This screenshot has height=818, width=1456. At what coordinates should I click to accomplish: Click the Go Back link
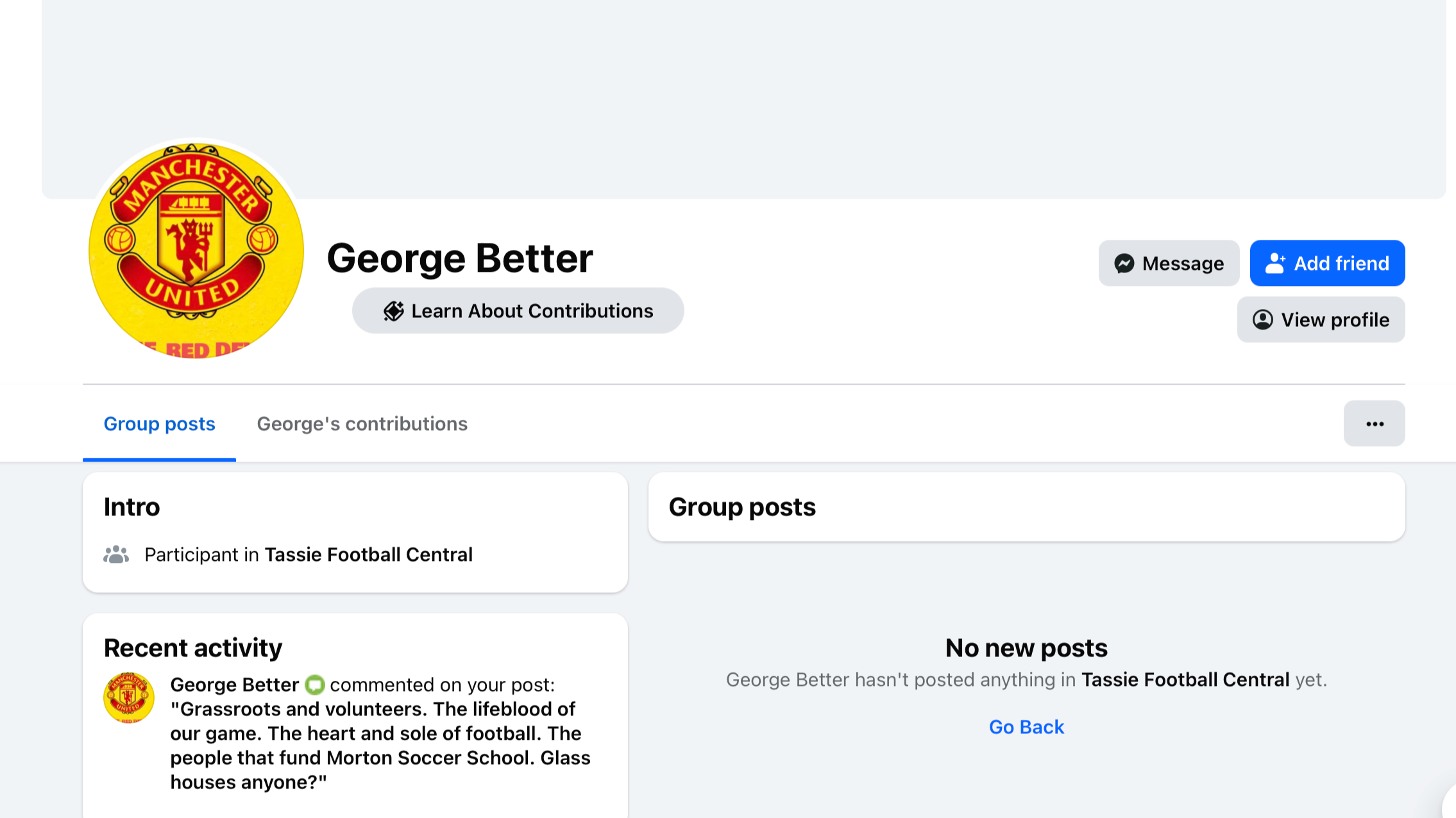click(1026, 727)
